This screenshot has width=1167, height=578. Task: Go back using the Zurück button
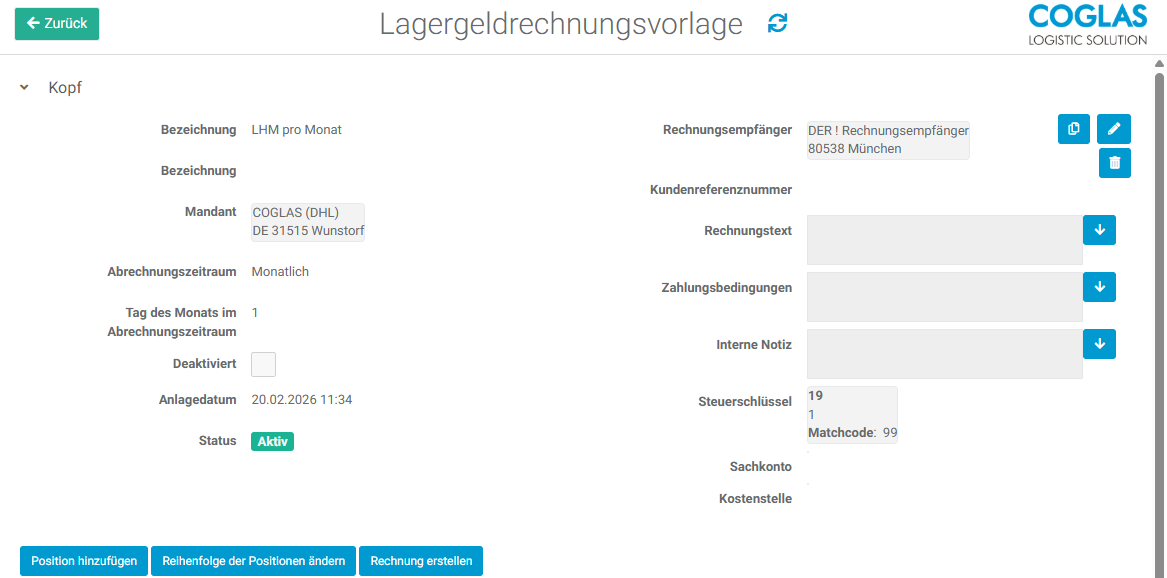tap(56, 23)
